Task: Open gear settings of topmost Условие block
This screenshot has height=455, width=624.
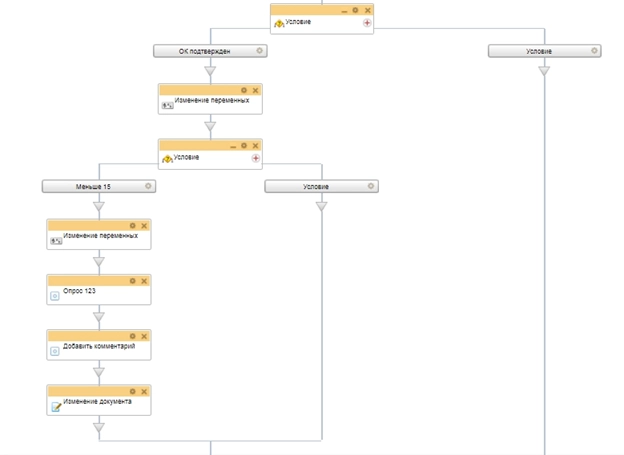Action: [x=355, y=10]
